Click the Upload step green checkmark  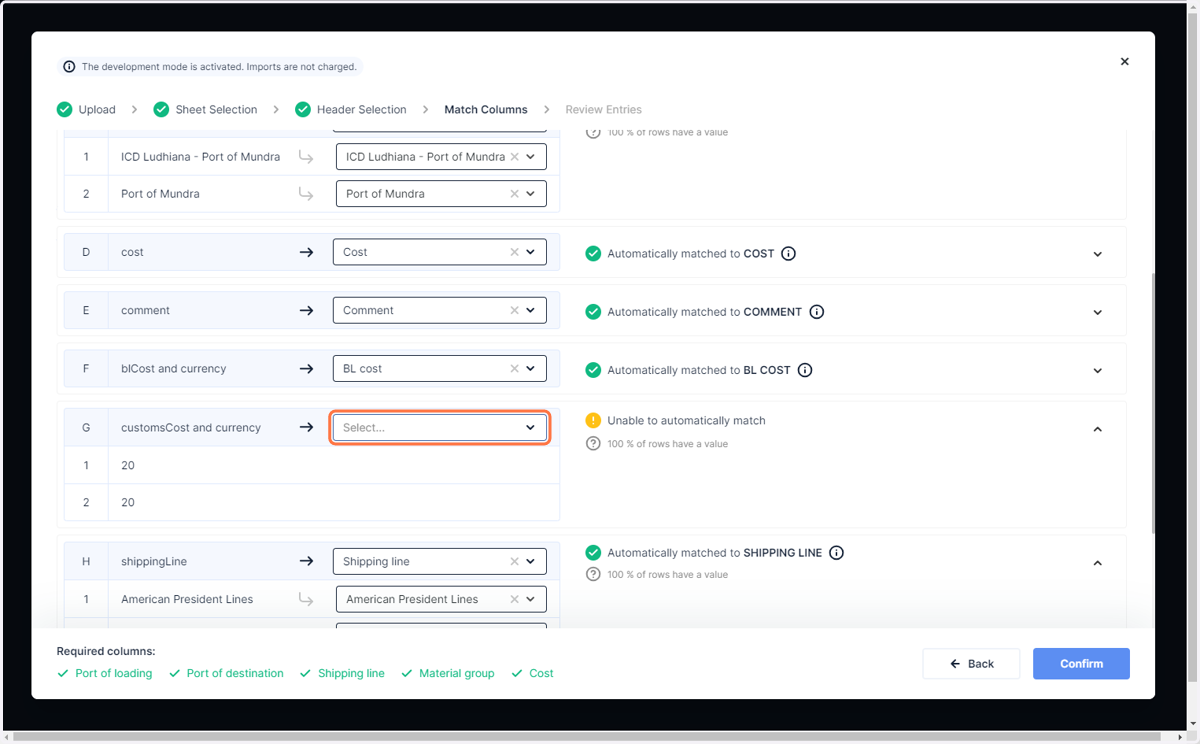click(x=65, y=110)
